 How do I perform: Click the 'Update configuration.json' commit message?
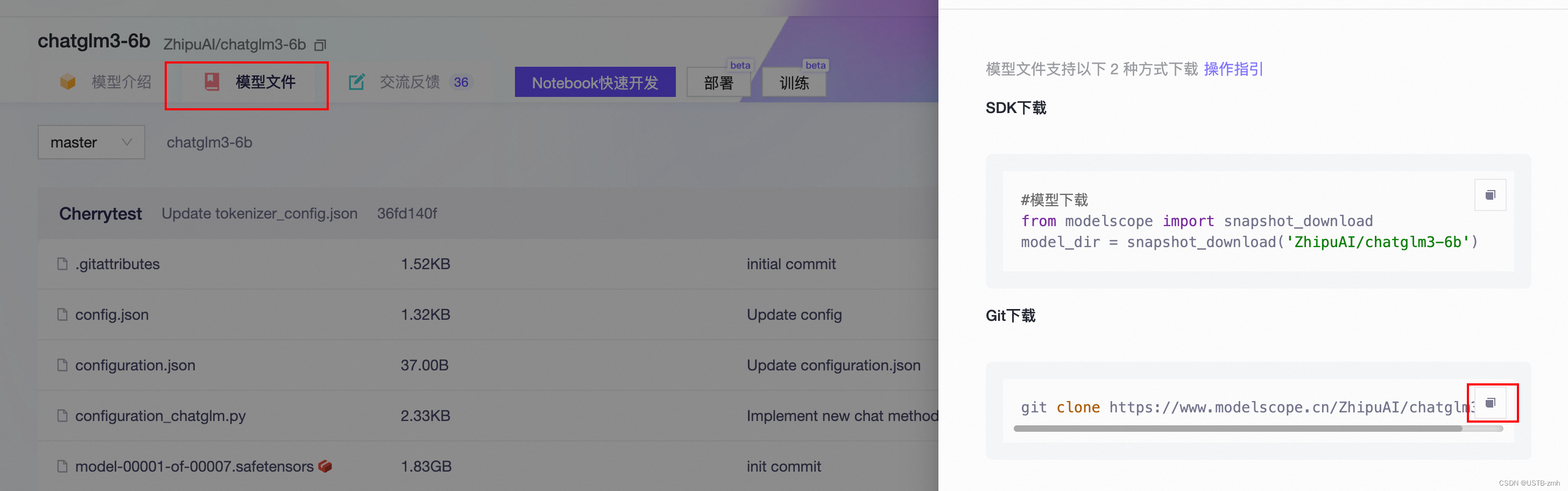pyautogui.click(x=834, y=365)
